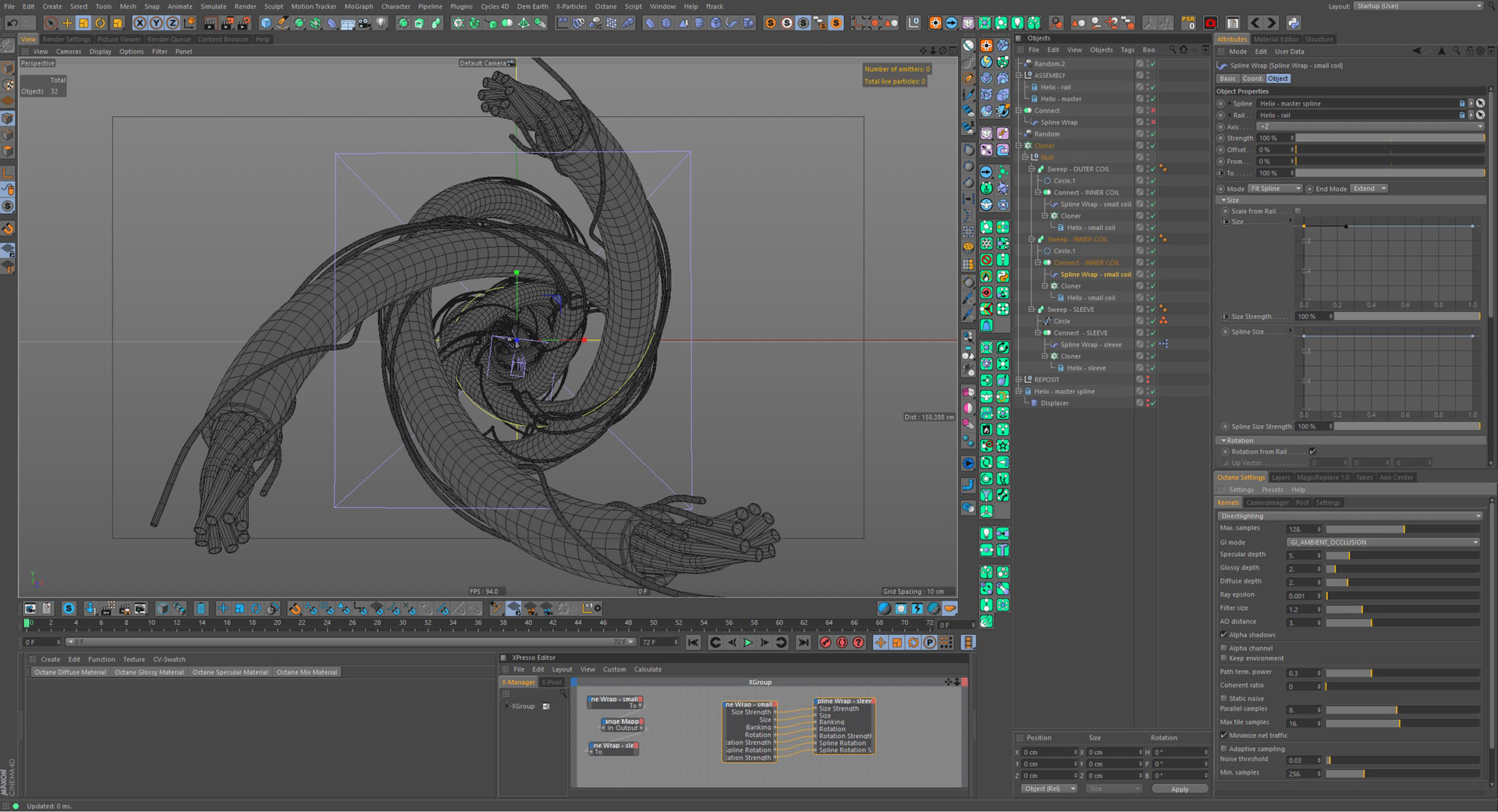
Task: Adjust the Max. samples slider
Action: [x=1403, y=530]
